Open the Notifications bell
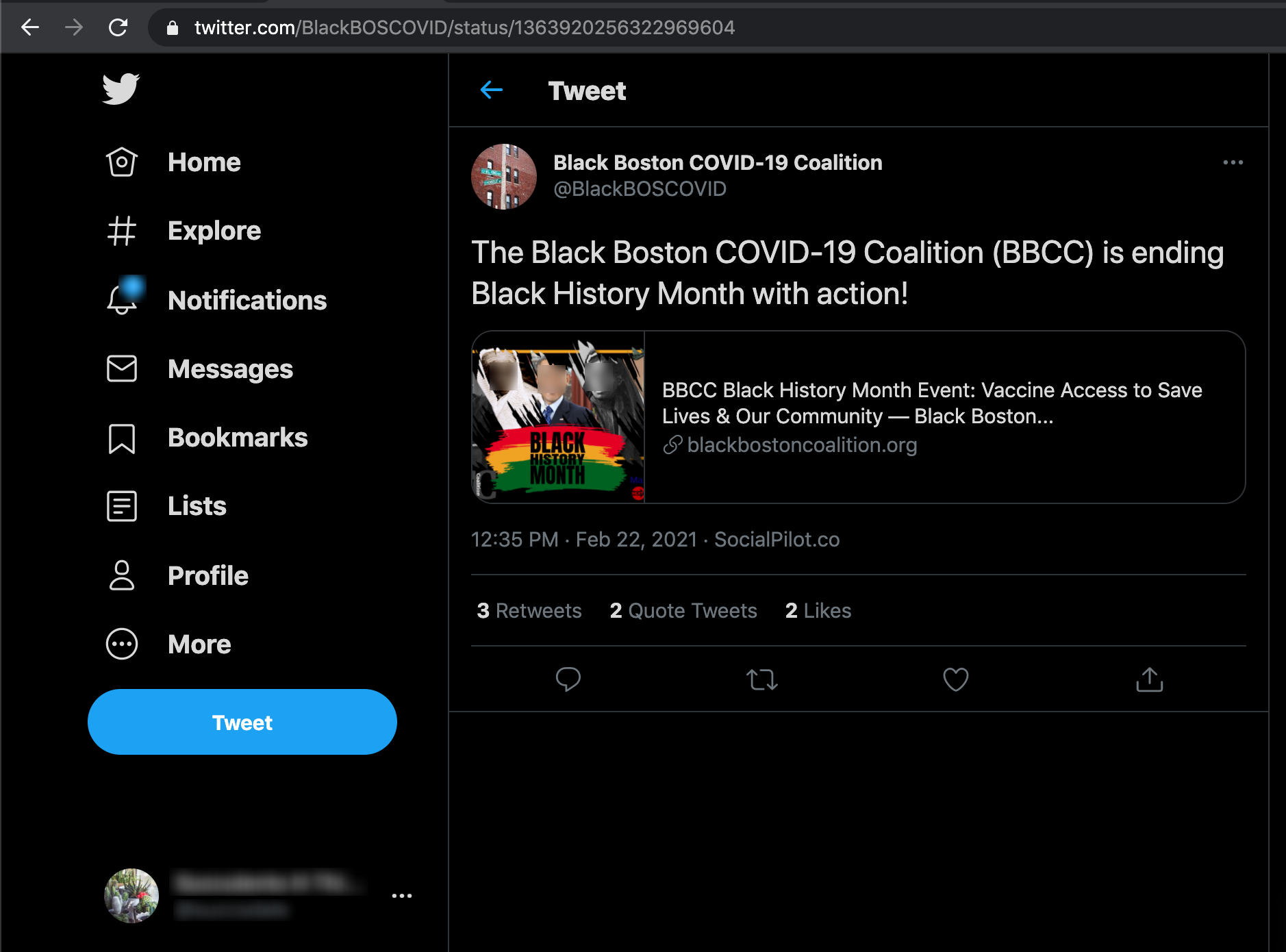1286x952 pixels. 122,300
